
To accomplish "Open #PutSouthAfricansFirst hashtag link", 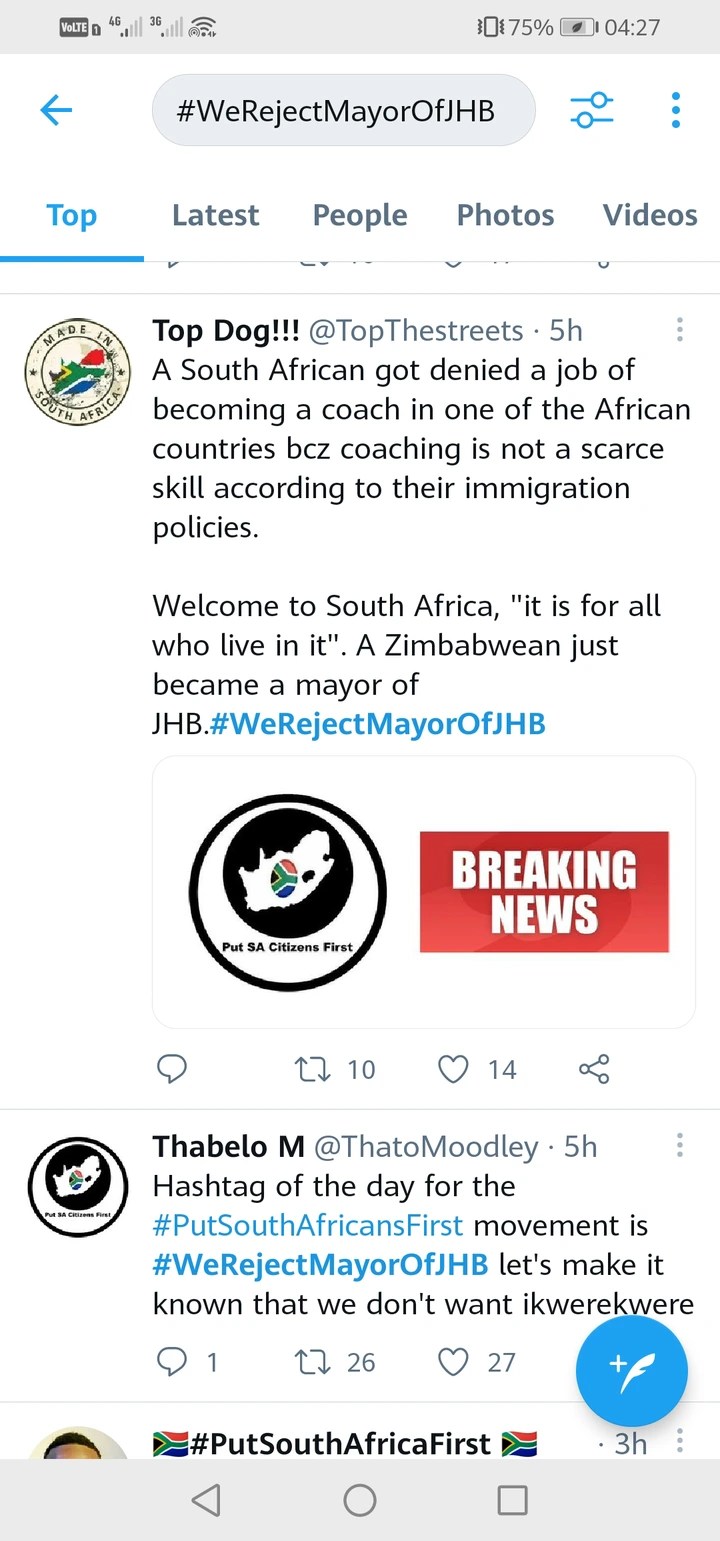I will click(308, 1225).
